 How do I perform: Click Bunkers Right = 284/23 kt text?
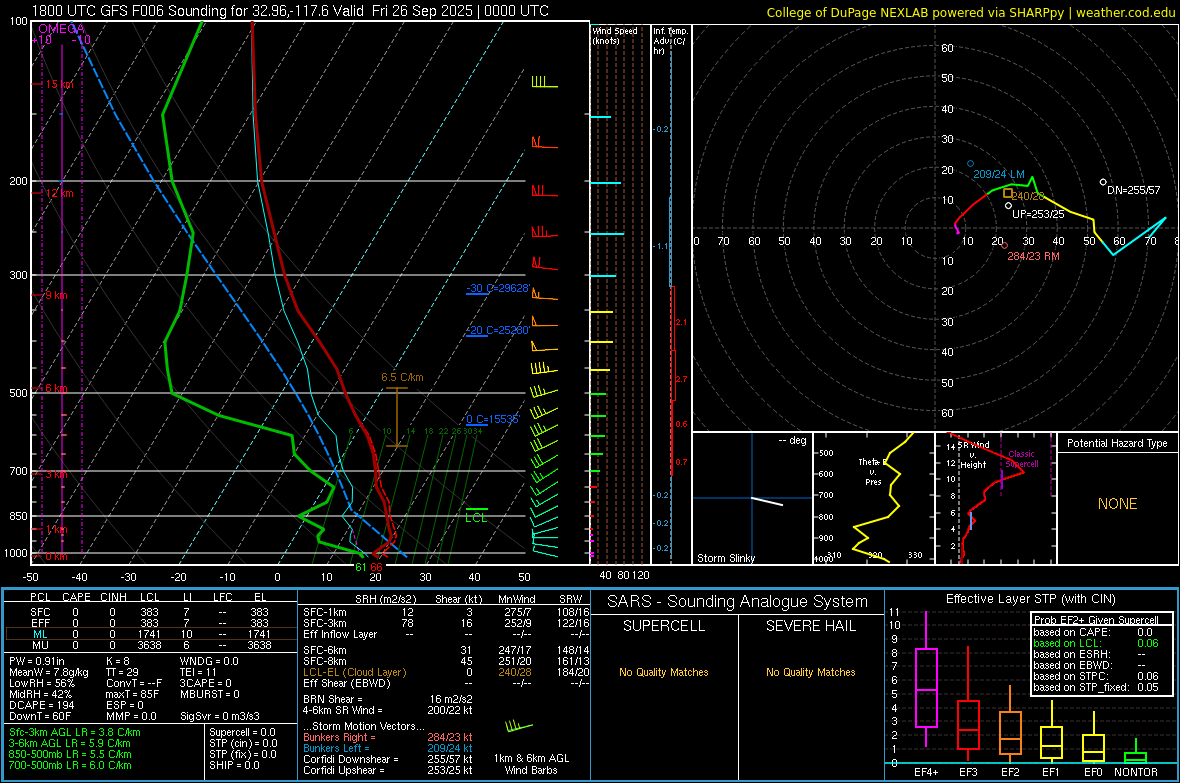(388, 737)
